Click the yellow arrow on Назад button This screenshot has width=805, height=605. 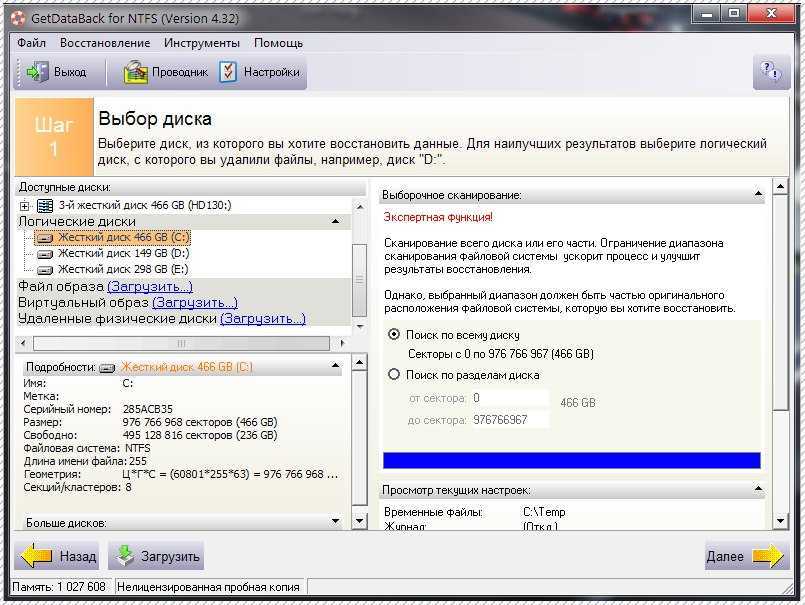click(x=36, y=556)
